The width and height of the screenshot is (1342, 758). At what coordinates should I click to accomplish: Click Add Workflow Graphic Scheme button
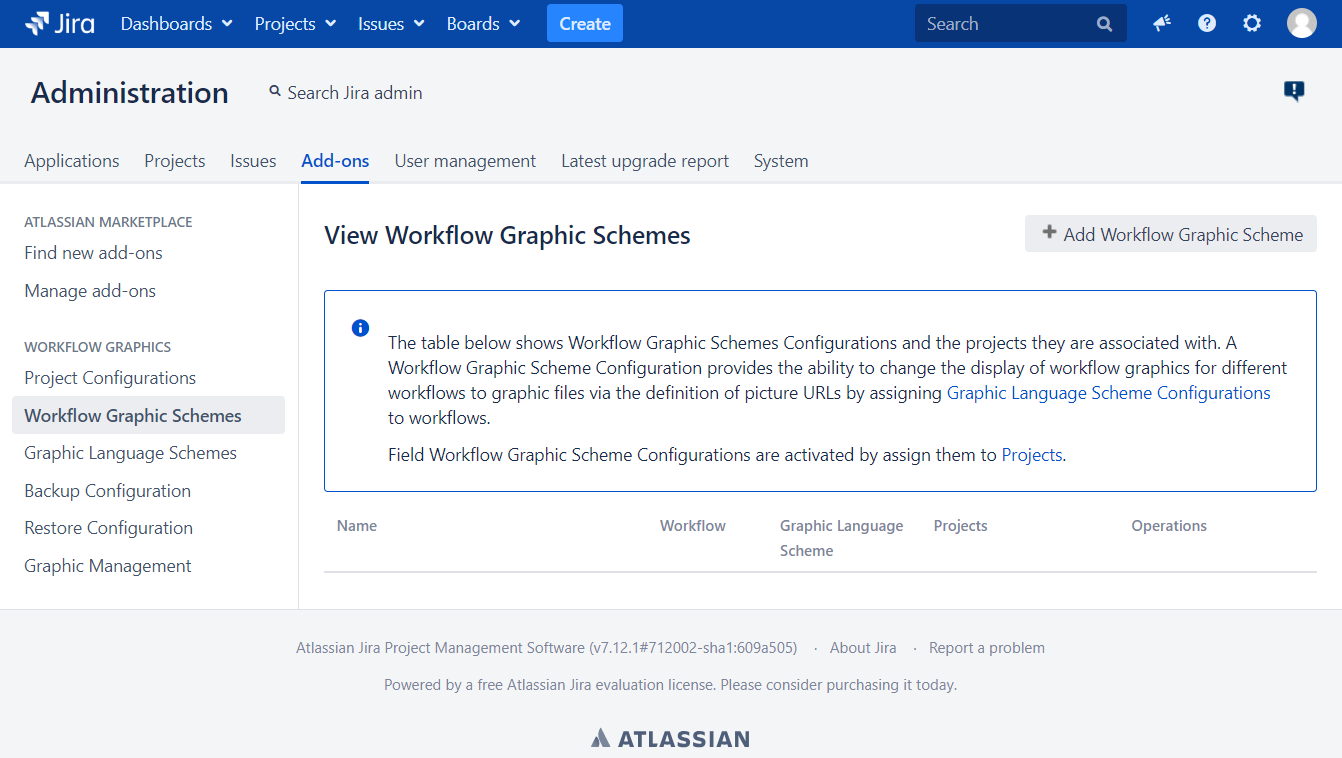1171,234
